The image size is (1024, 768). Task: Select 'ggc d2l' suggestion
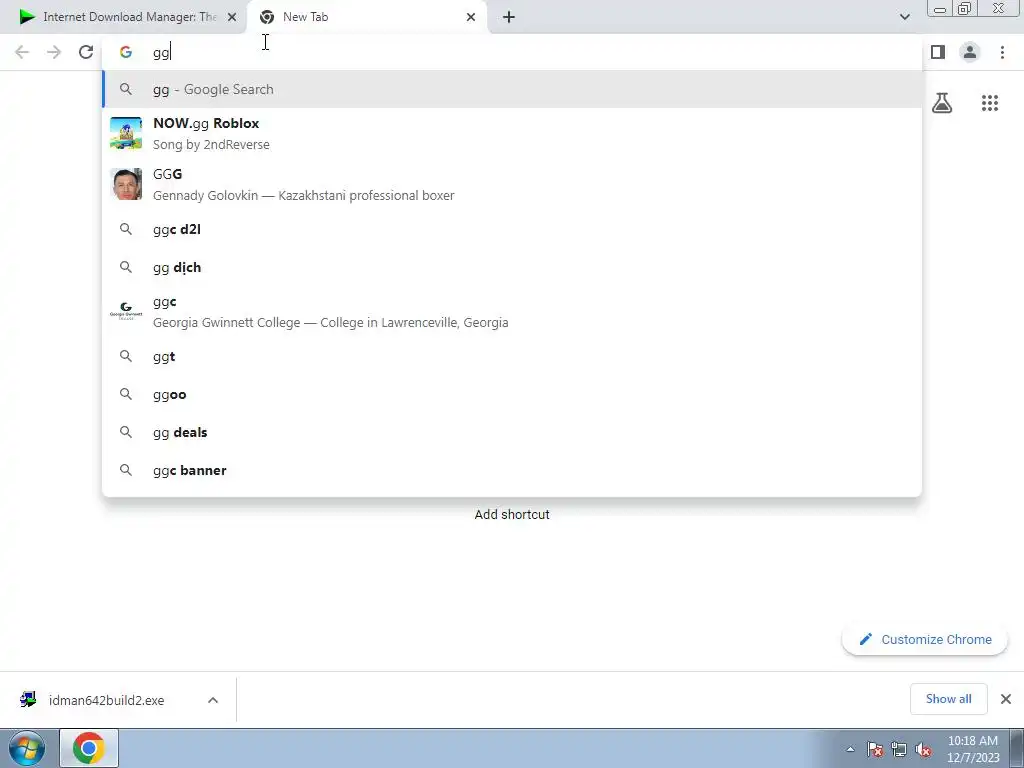(x=512, y=229)
